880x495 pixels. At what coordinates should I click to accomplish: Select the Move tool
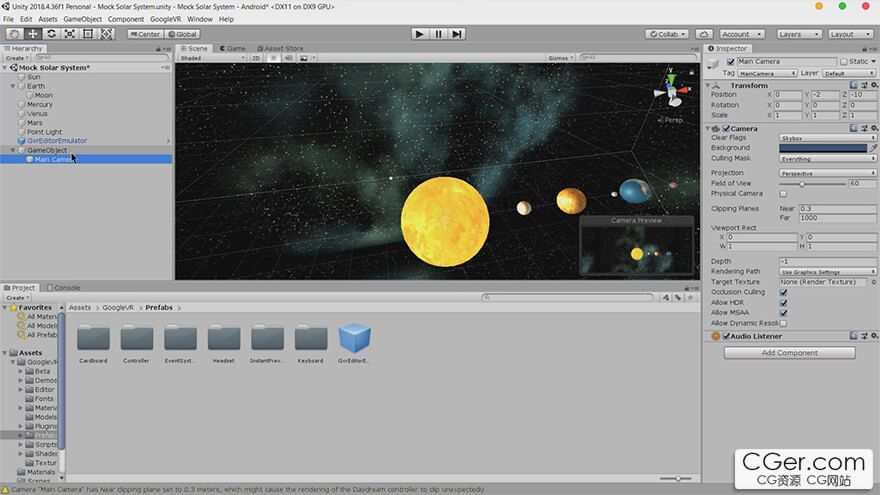coord(33,34)
